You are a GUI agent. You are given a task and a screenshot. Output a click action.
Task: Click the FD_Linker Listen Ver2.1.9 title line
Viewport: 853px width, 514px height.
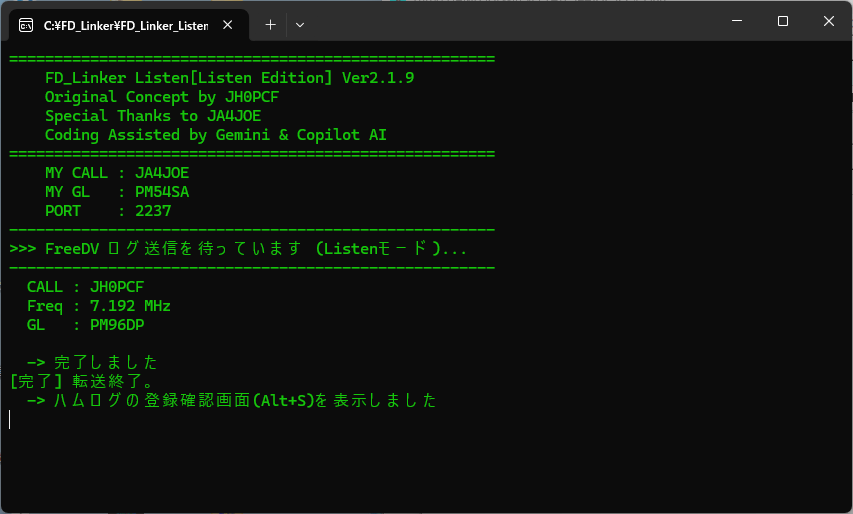(230, 78)
